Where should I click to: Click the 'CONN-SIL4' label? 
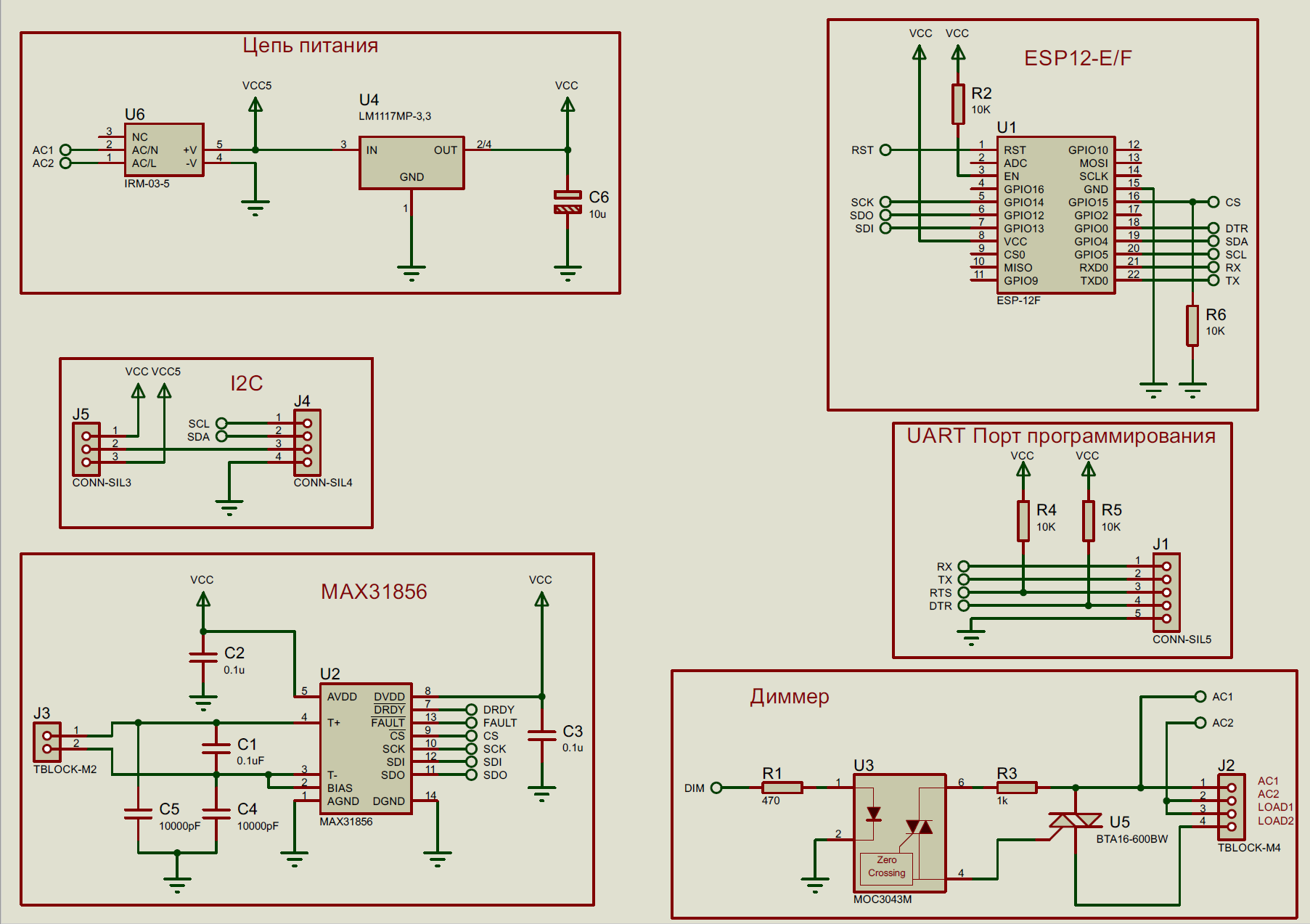click(323, 483)
